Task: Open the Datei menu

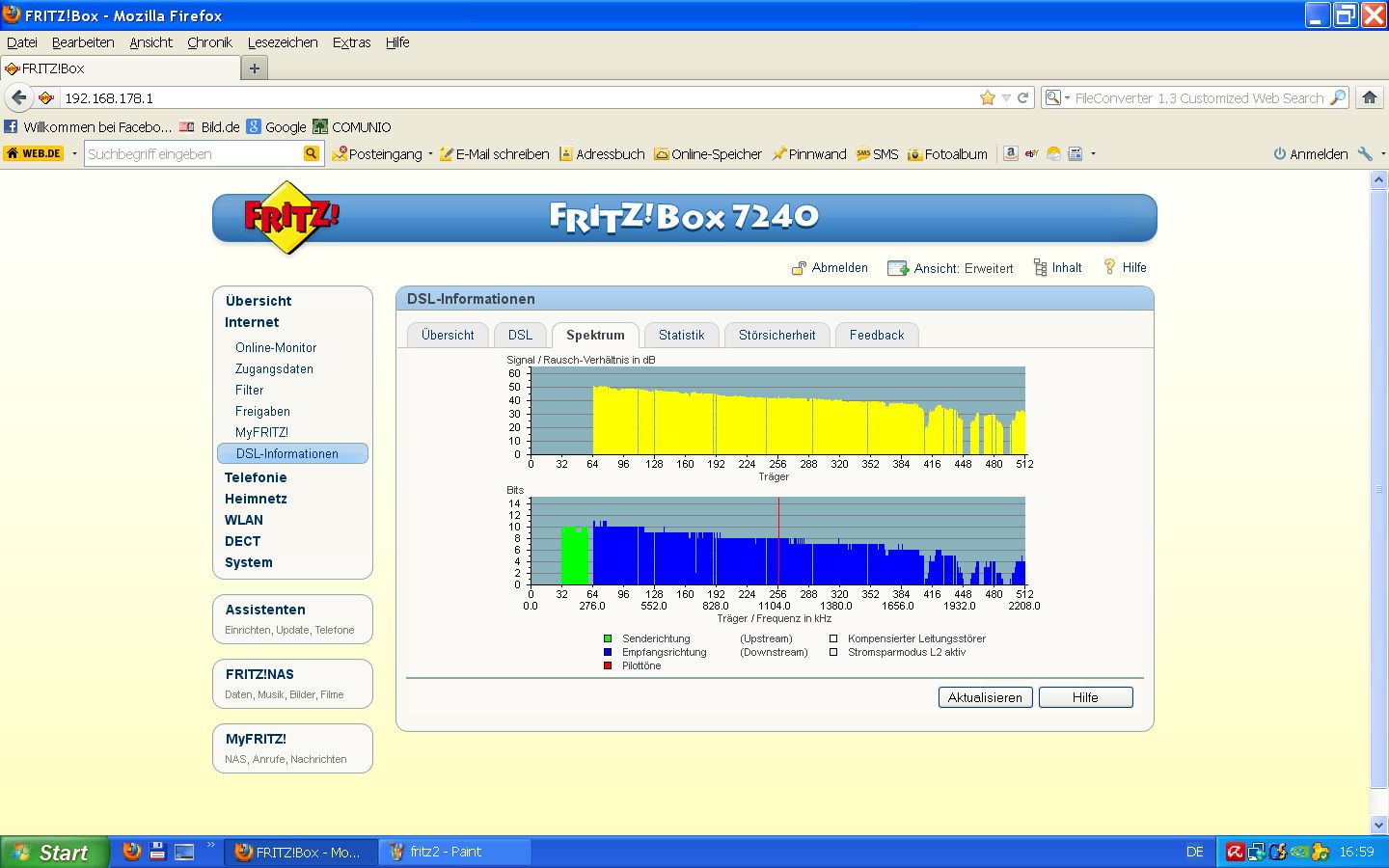Action: (22, 42)
